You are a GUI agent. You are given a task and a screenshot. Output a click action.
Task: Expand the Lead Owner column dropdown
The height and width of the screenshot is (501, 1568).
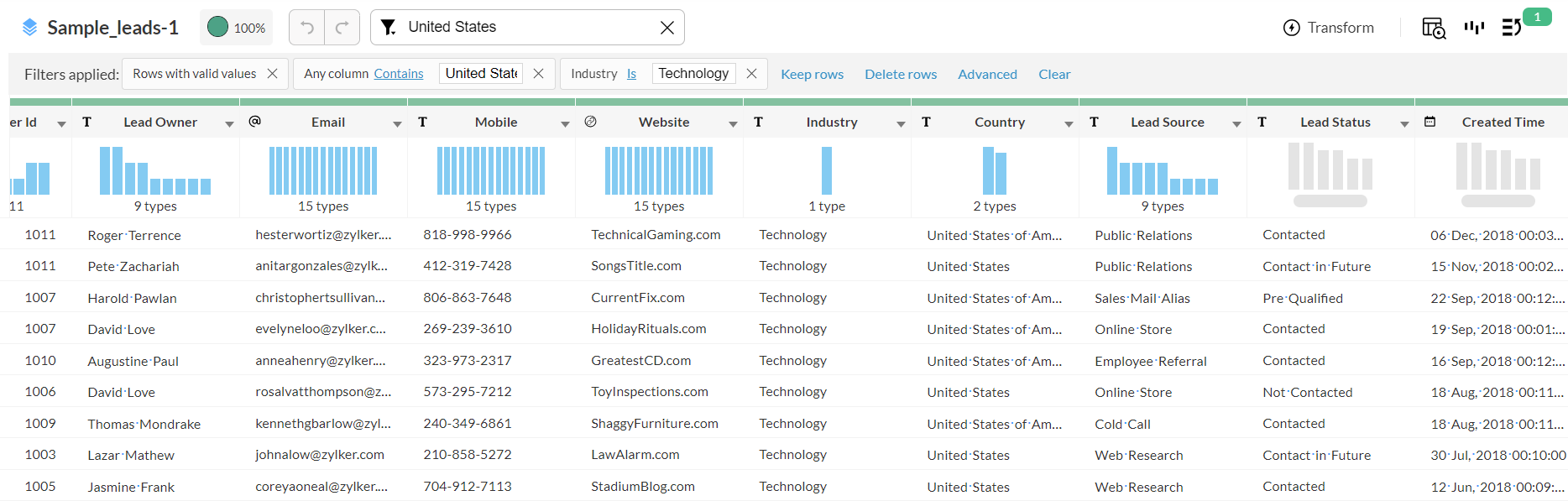(x=229, y=123)
